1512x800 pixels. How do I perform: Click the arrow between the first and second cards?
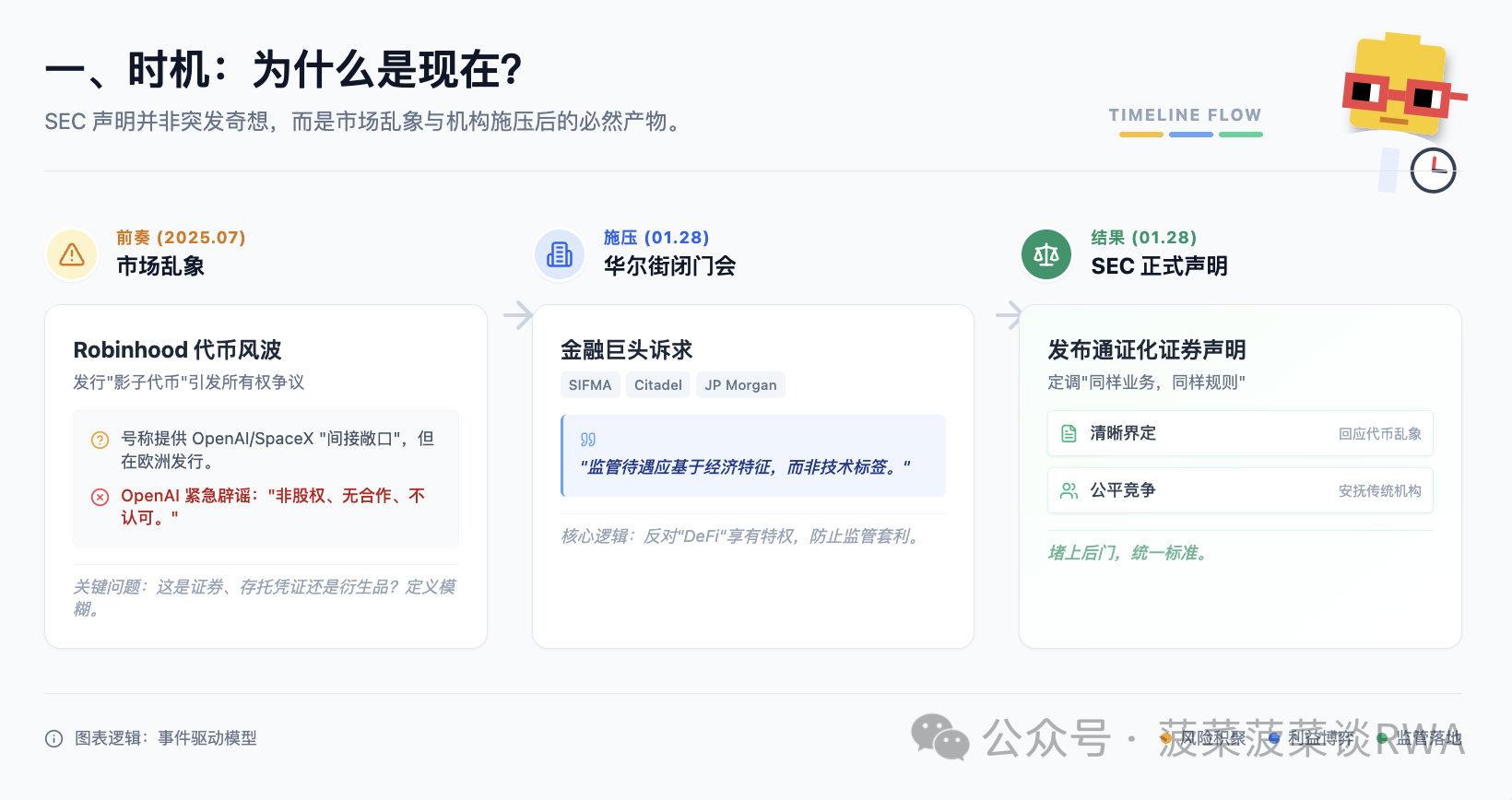tap(518, 315)
